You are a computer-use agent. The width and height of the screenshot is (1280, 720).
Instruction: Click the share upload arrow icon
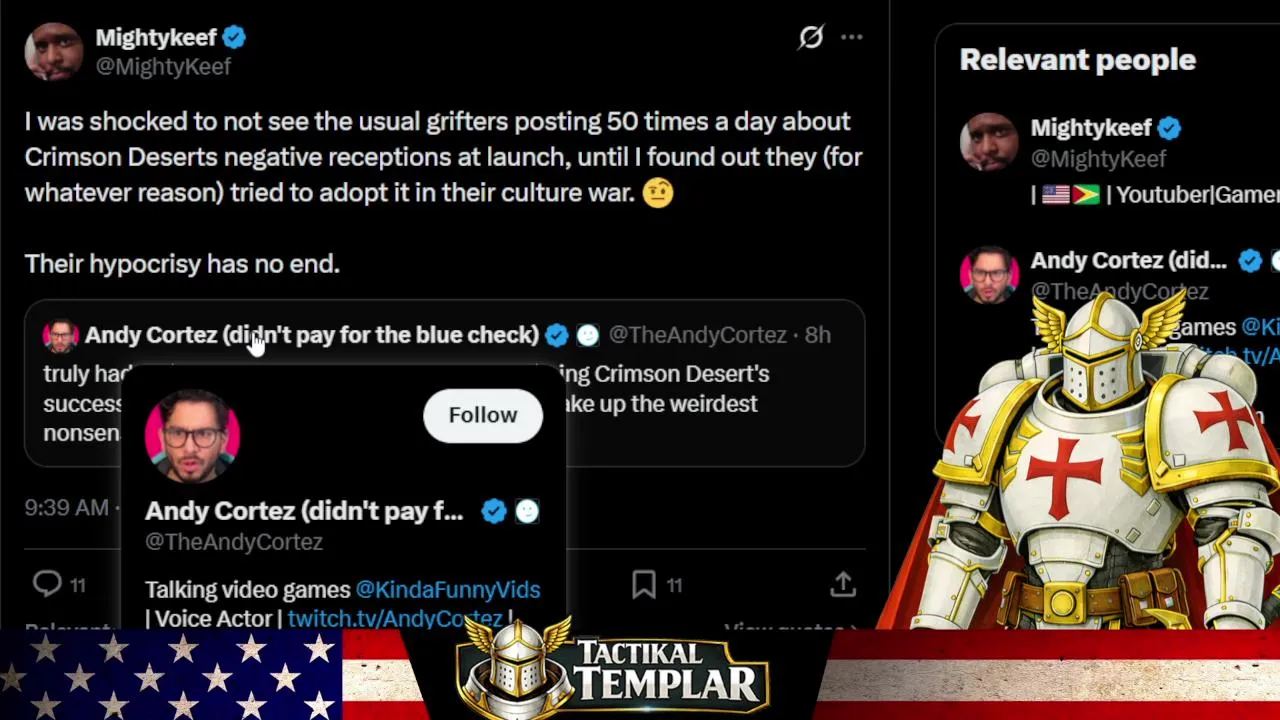[x=843, y=584]
